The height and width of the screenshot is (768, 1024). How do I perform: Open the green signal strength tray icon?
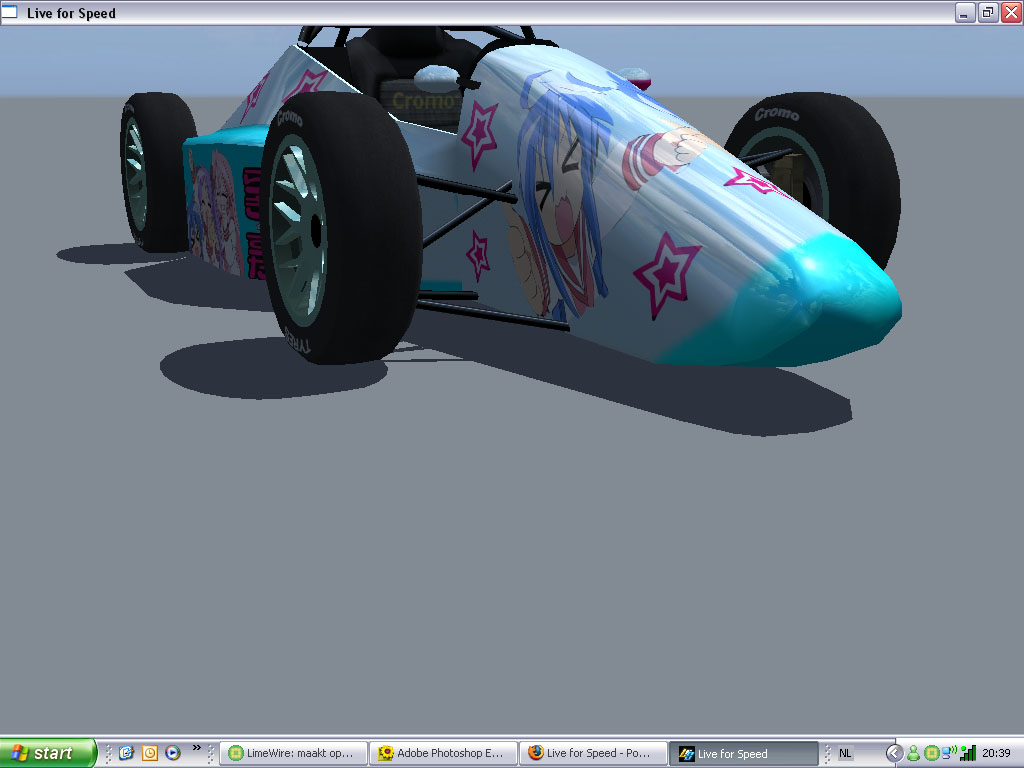968,753
